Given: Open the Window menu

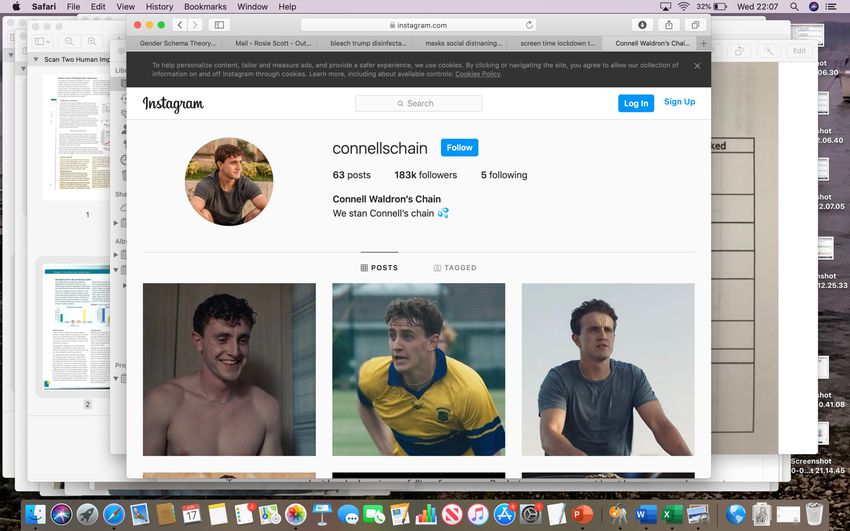Looking at the screenshot, I should pyautogui.click(x=253, y=7).
